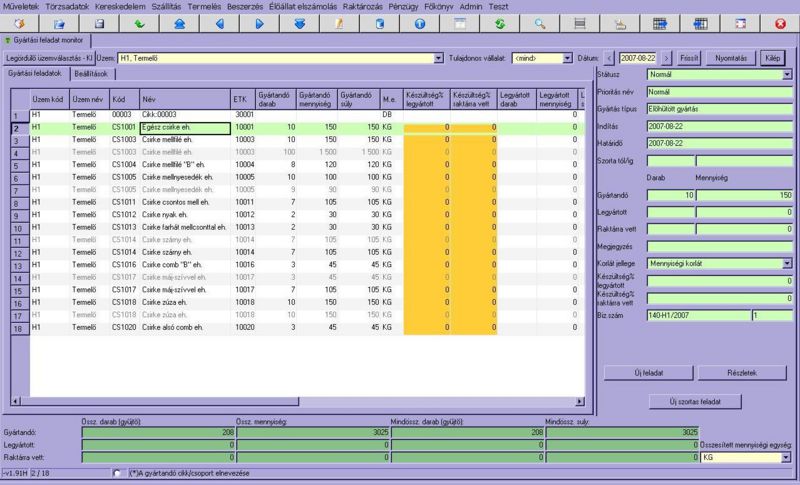Open the Korlát jellege dropdown
800x485 pixels.
click(x=786, y=263)
